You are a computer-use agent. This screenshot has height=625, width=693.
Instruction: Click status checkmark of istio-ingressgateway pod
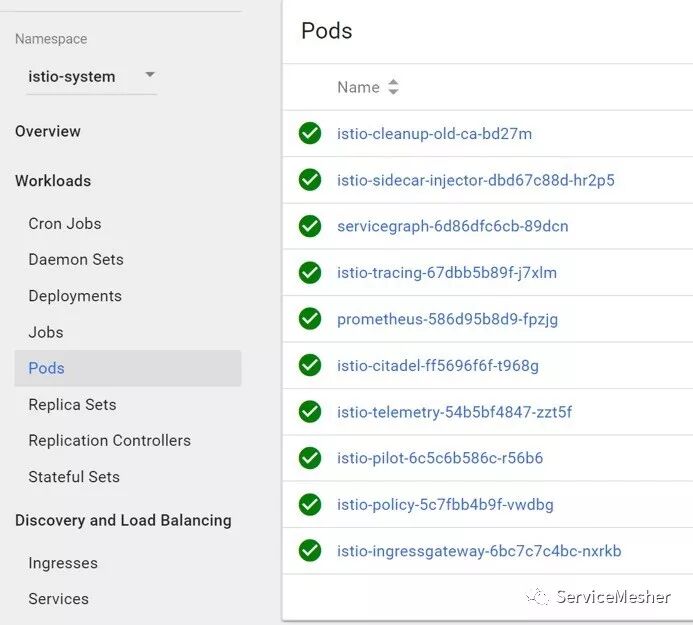coord(310,550)
